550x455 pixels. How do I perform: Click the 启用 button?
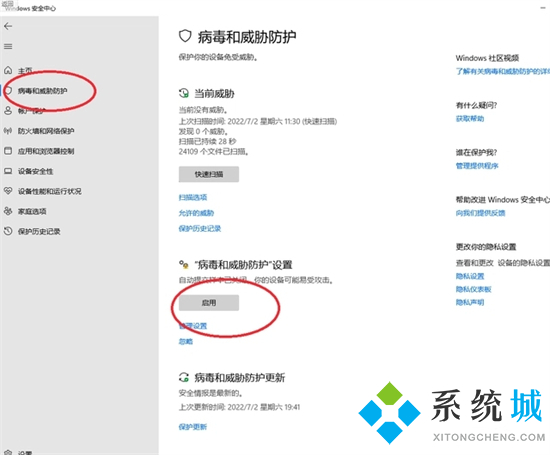[x=209, y=303]
